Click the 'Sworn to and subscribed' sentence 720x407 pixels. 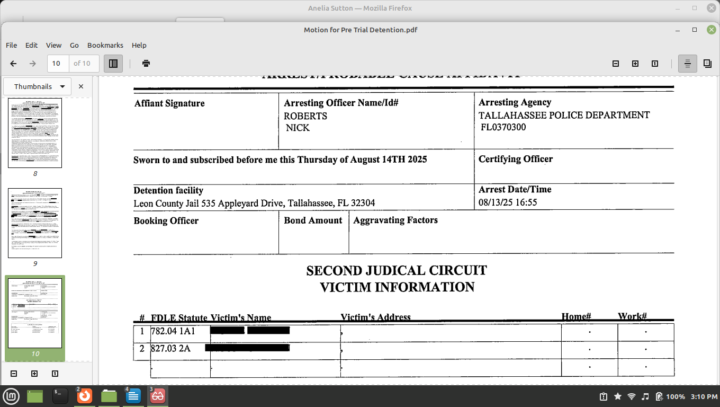[280, 160]
